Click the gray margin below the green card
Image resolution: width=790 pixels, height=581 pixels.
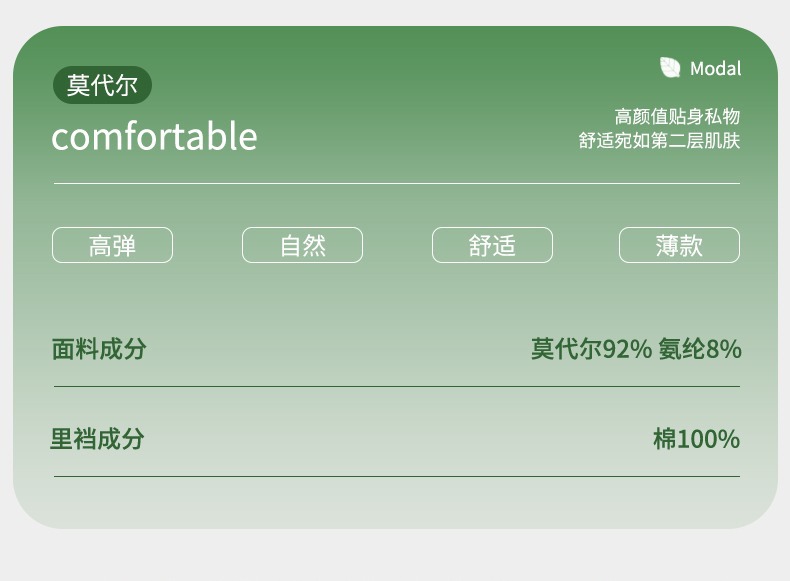[395, 556]
